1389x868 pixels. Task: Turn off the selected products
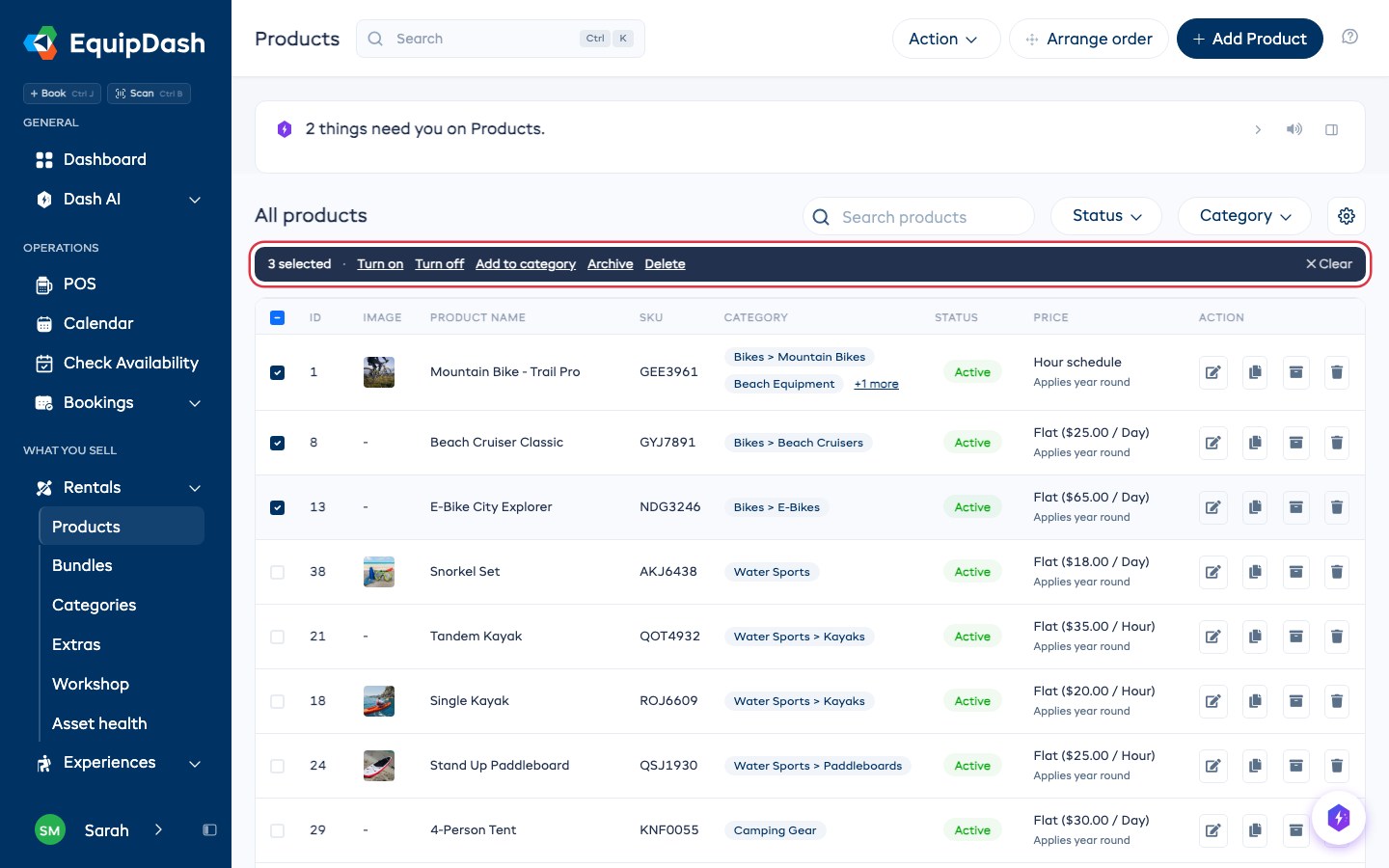coord(440,264)
